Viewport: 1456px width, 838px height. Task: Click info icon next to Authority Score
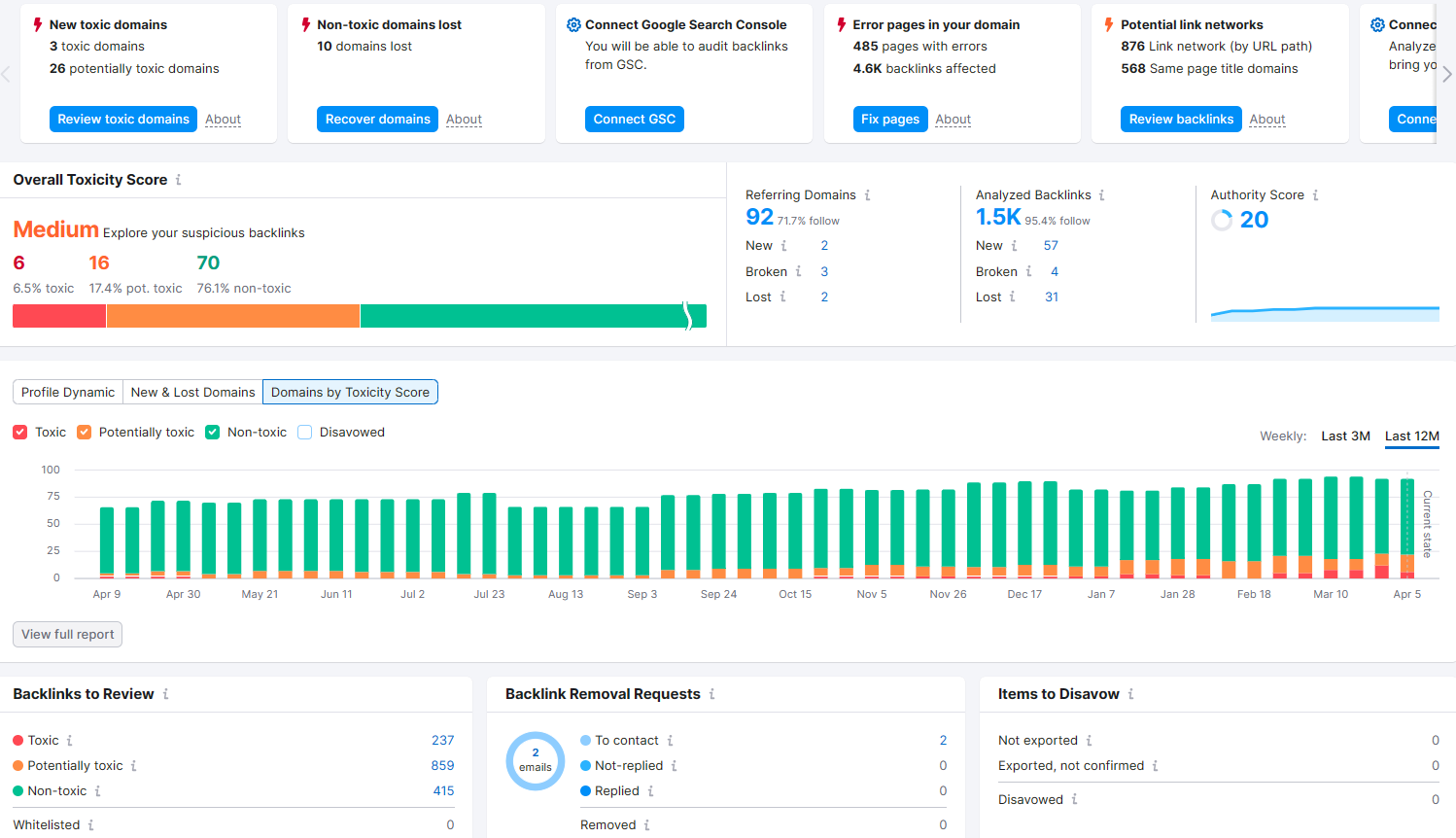pos(1315,195)
